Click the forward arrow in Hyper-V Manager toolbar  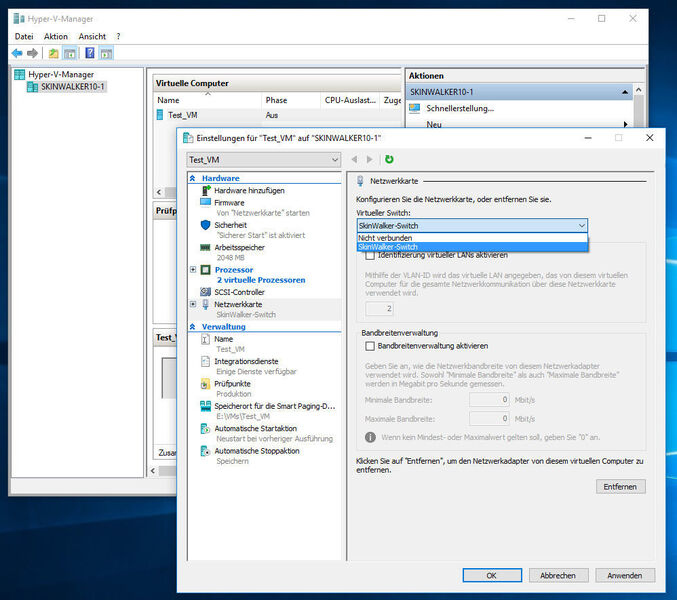pyautogui.click(x=32, y=53)
